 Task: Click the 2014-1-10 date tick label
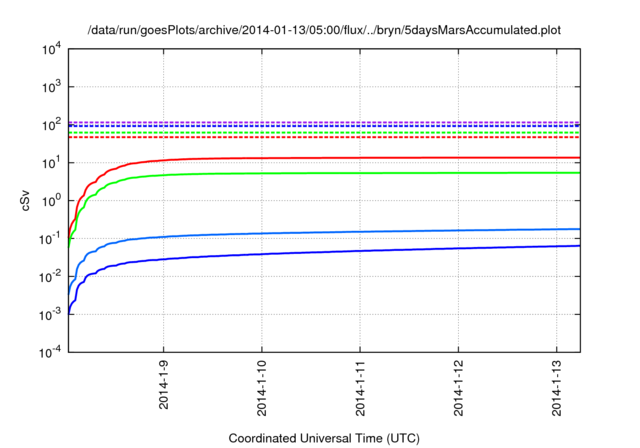262,388
